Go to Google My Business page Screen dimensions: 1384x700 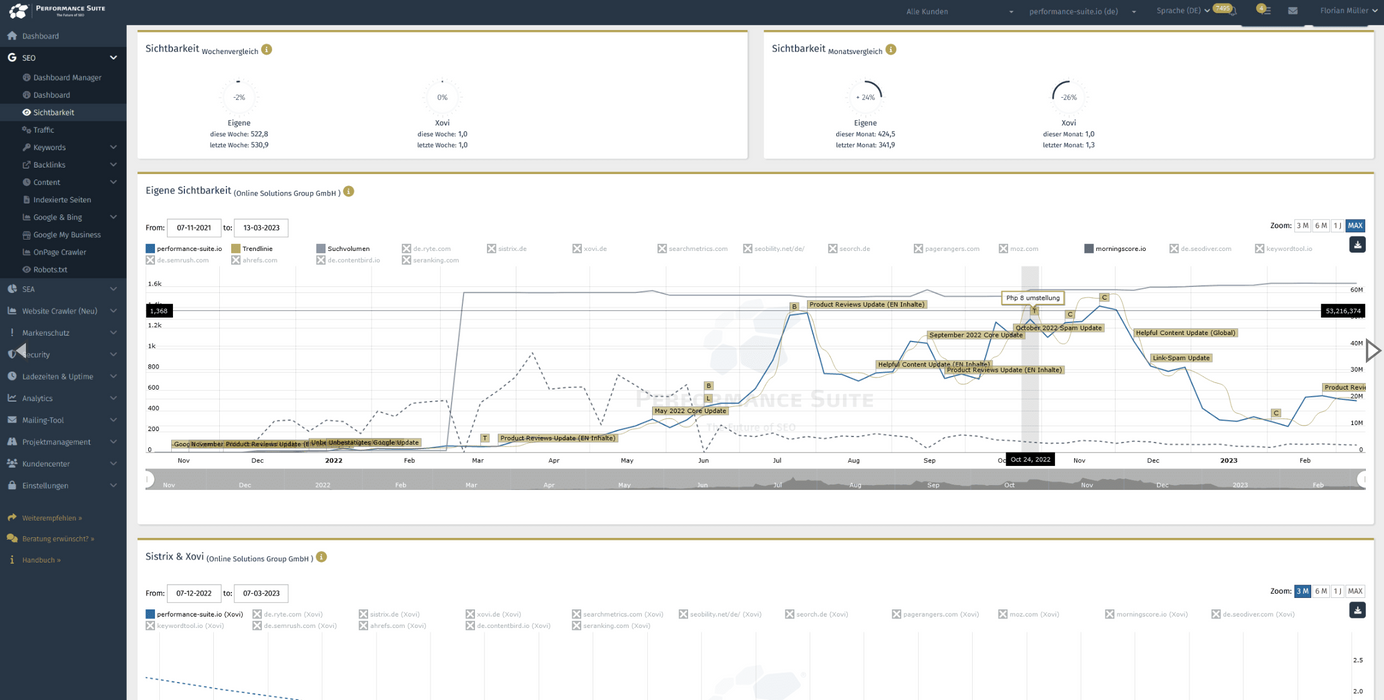(x=67, y=235)
